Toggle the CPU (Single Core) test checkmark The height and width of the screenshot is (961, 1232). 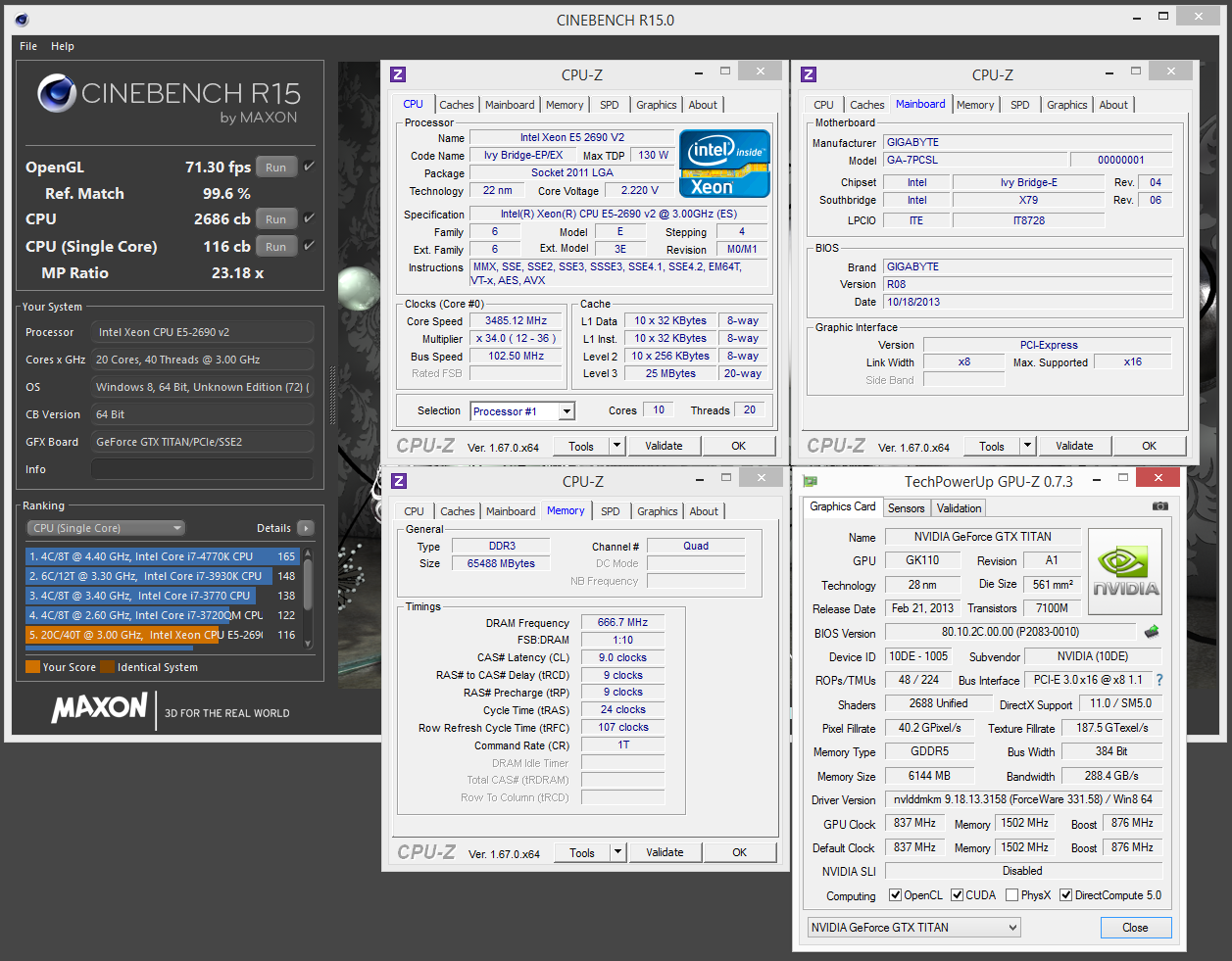309,246
